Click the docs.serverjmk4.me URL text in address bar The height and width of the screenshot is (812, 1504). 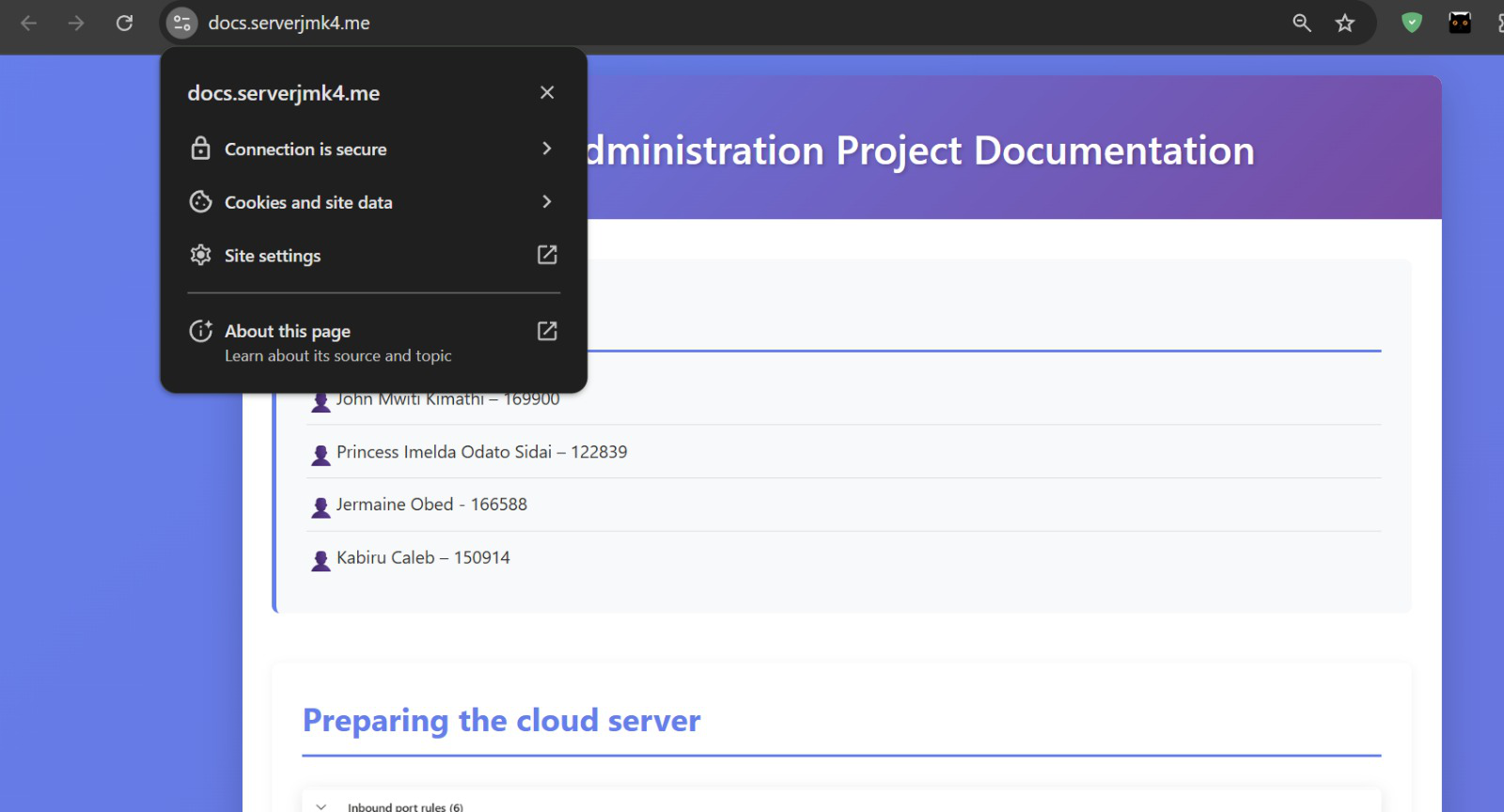(x=289, y=23)
